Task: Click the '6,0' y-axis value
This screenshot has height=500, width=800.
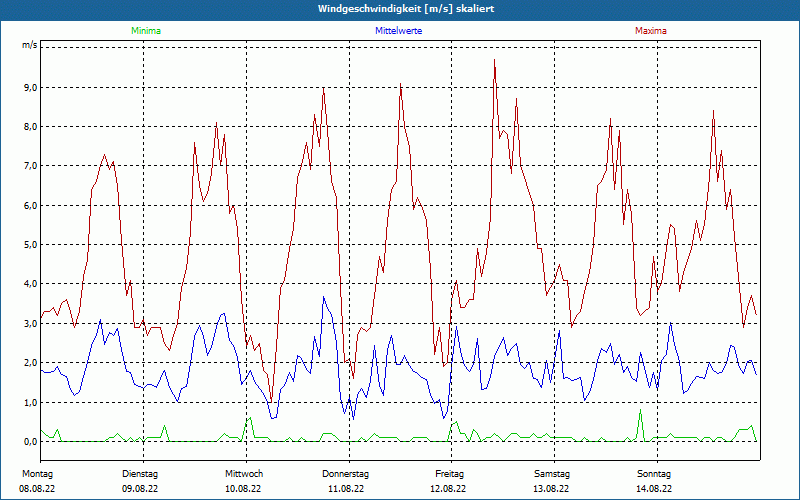Action: click(x=30, y=206)
